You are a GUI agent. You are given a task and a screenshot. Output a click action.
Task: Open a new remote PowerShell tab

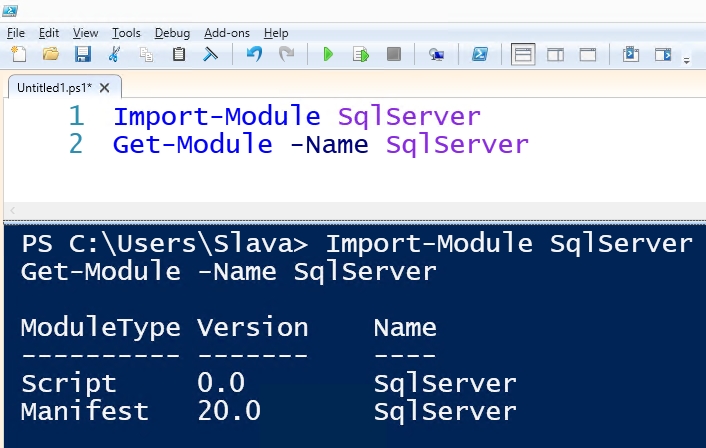[436, 54]
